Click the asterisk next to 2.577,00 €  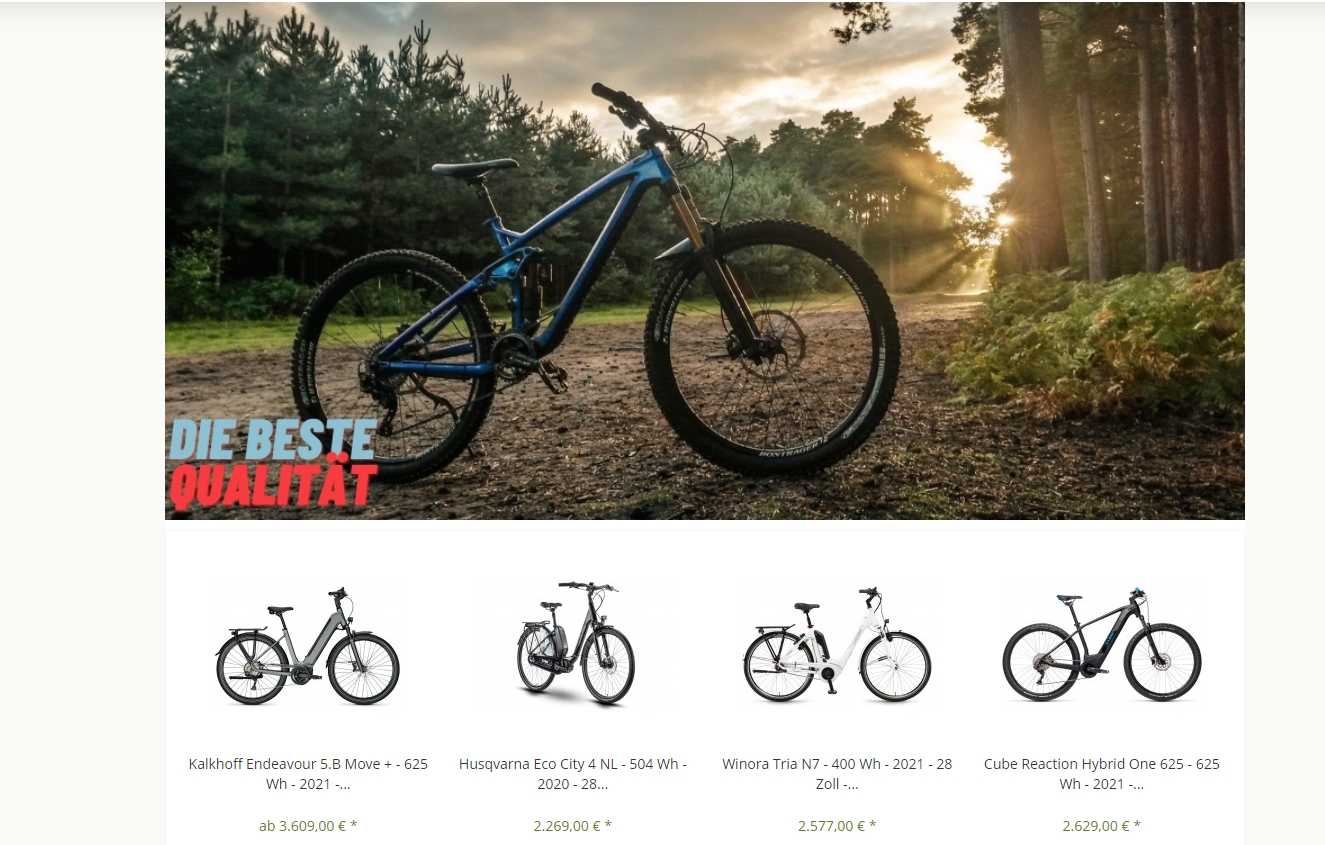tap(872, 826)
